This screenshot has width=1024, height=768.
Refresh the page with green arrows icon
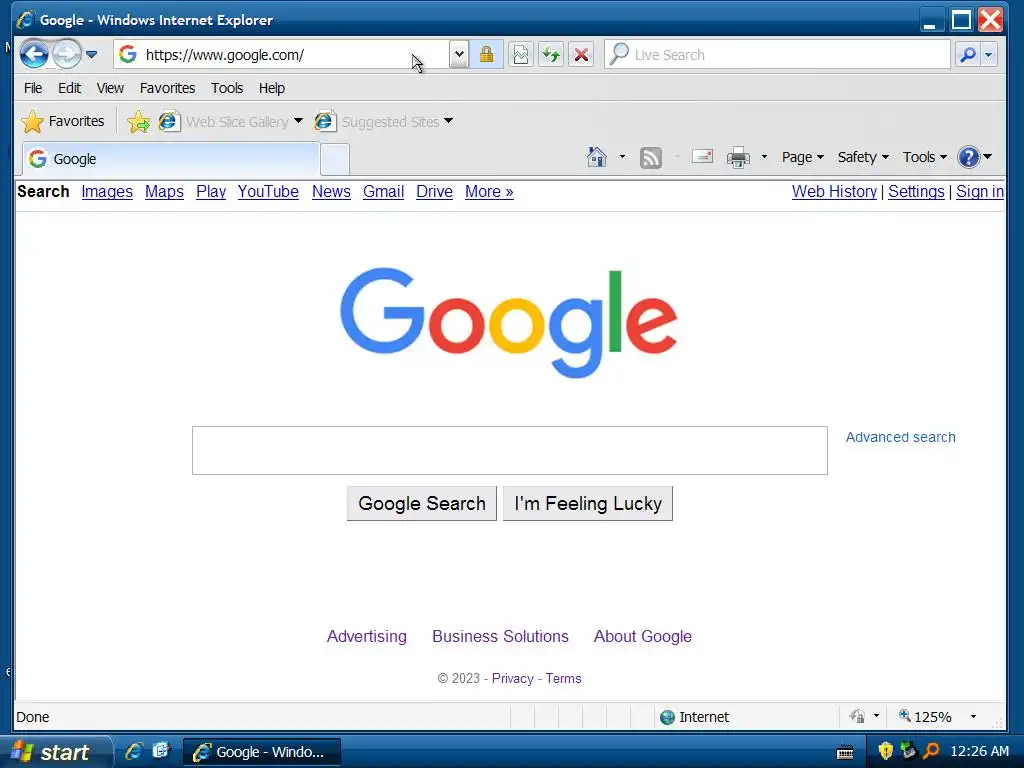point(551,55)
